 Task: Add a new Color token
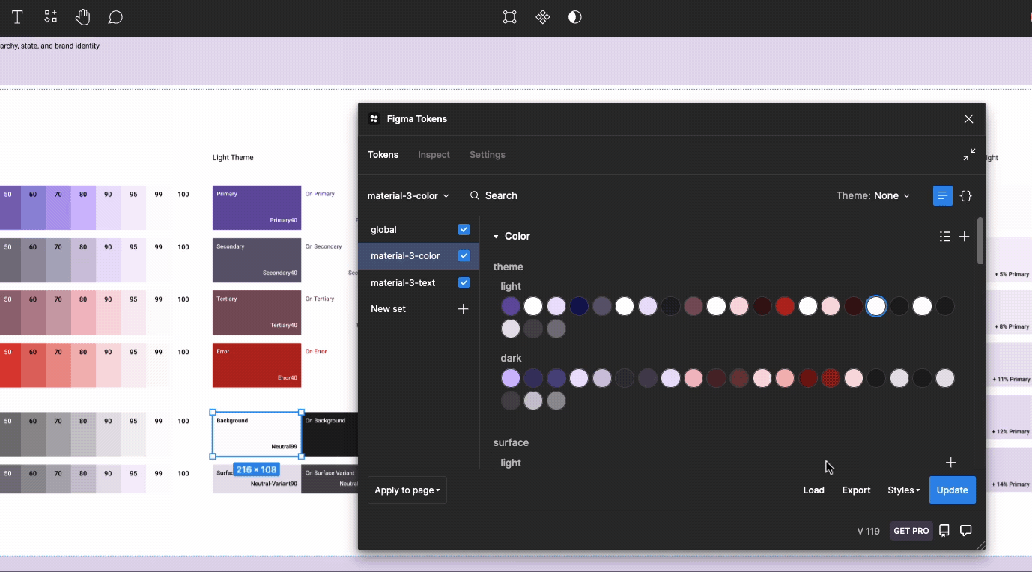tap(964, 236)
